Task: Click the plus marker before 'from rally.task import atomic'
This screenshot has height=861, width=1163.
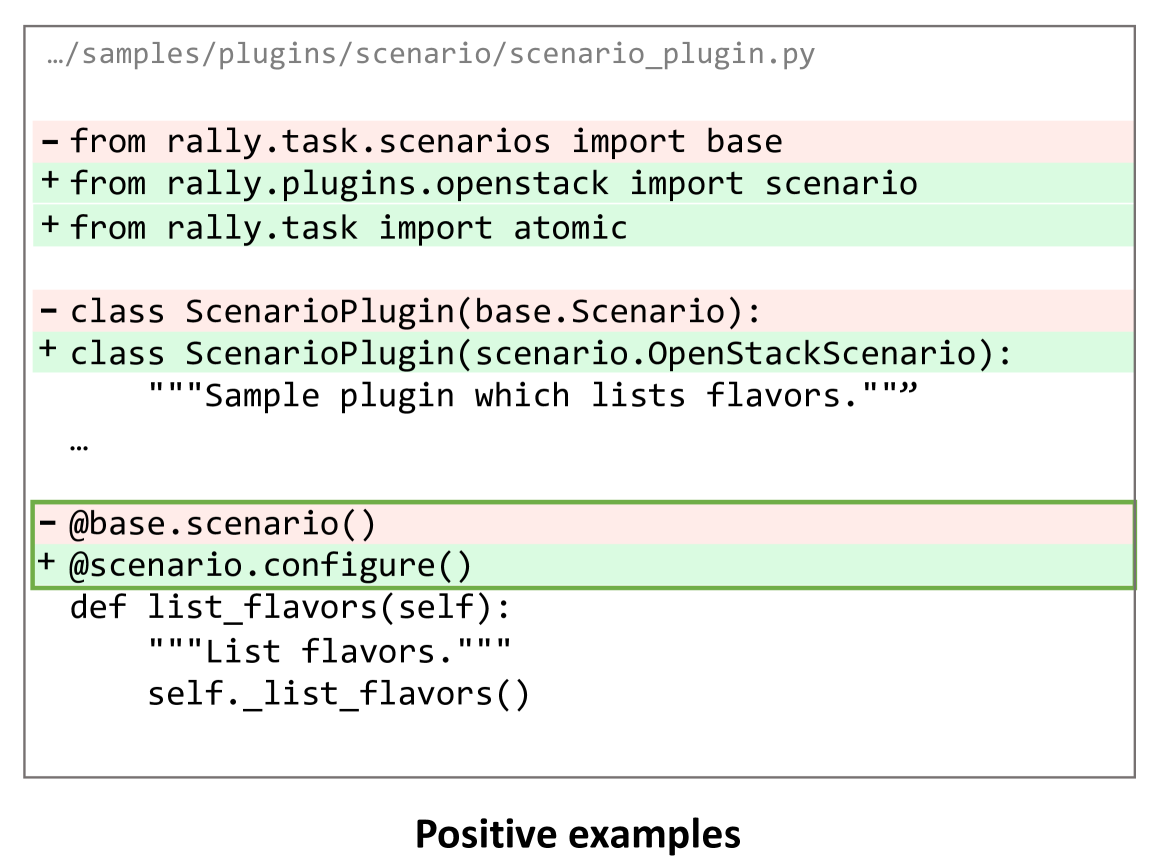Action: pos(50,226)
